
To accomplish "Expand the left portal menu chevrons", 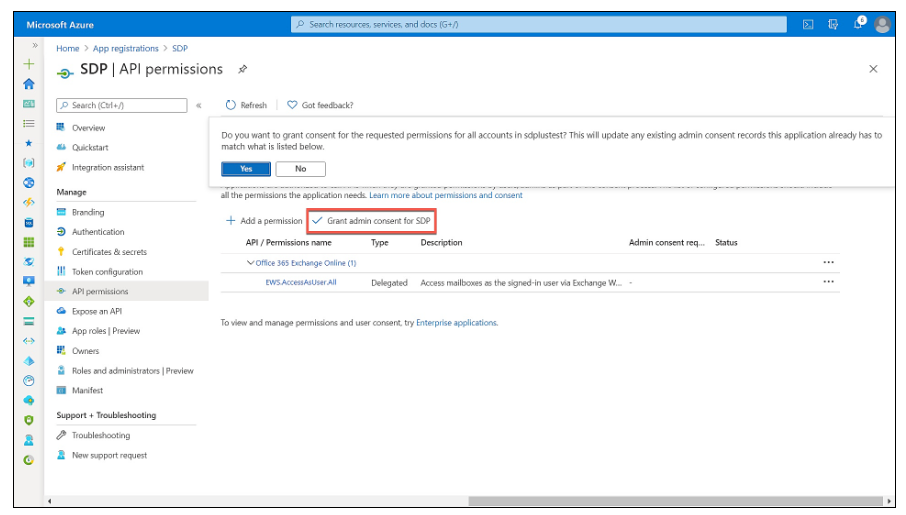I will [35, 46].
